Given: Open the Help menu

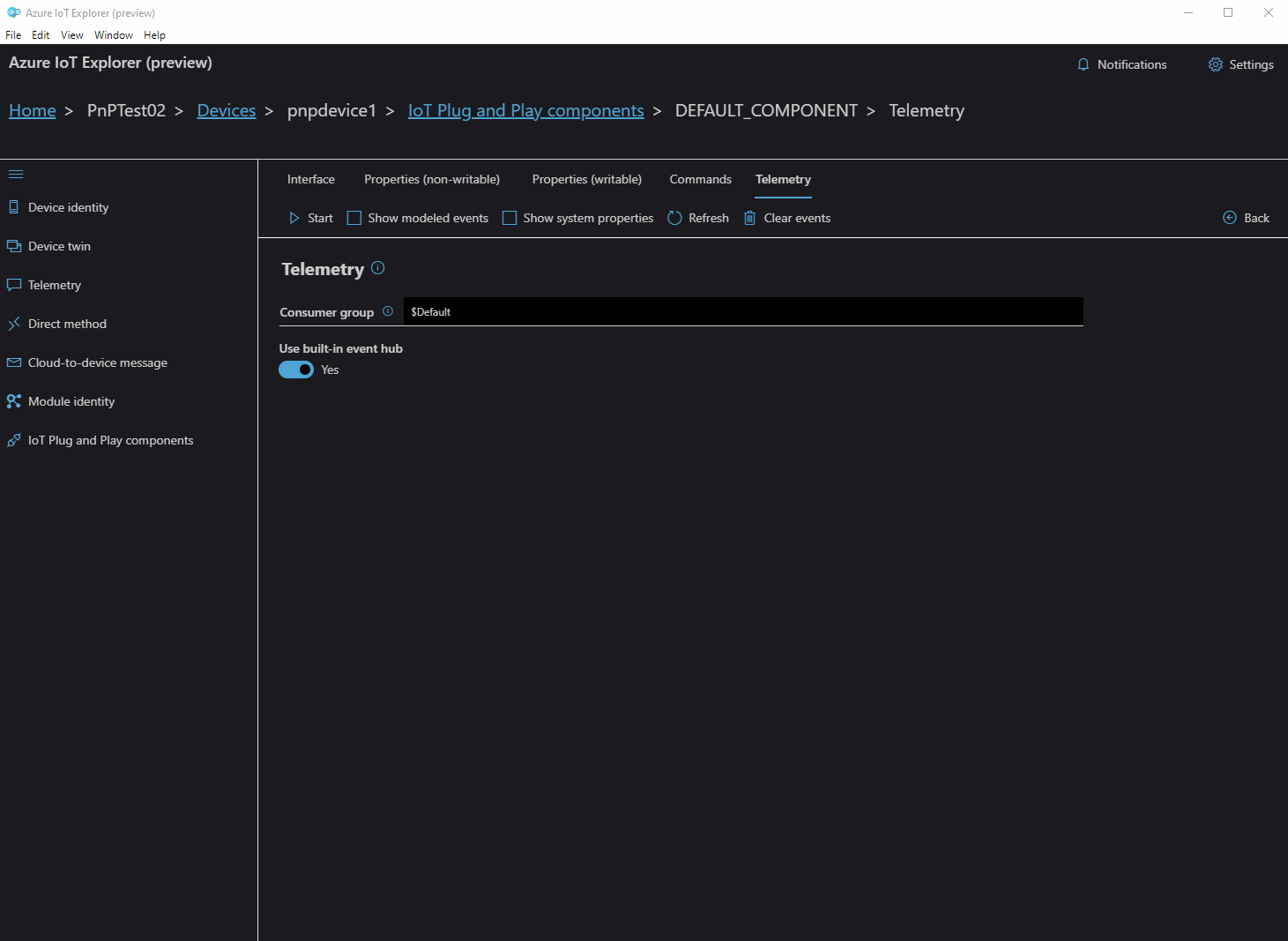Looking at the screenshot, I should [x=154, y=35].
